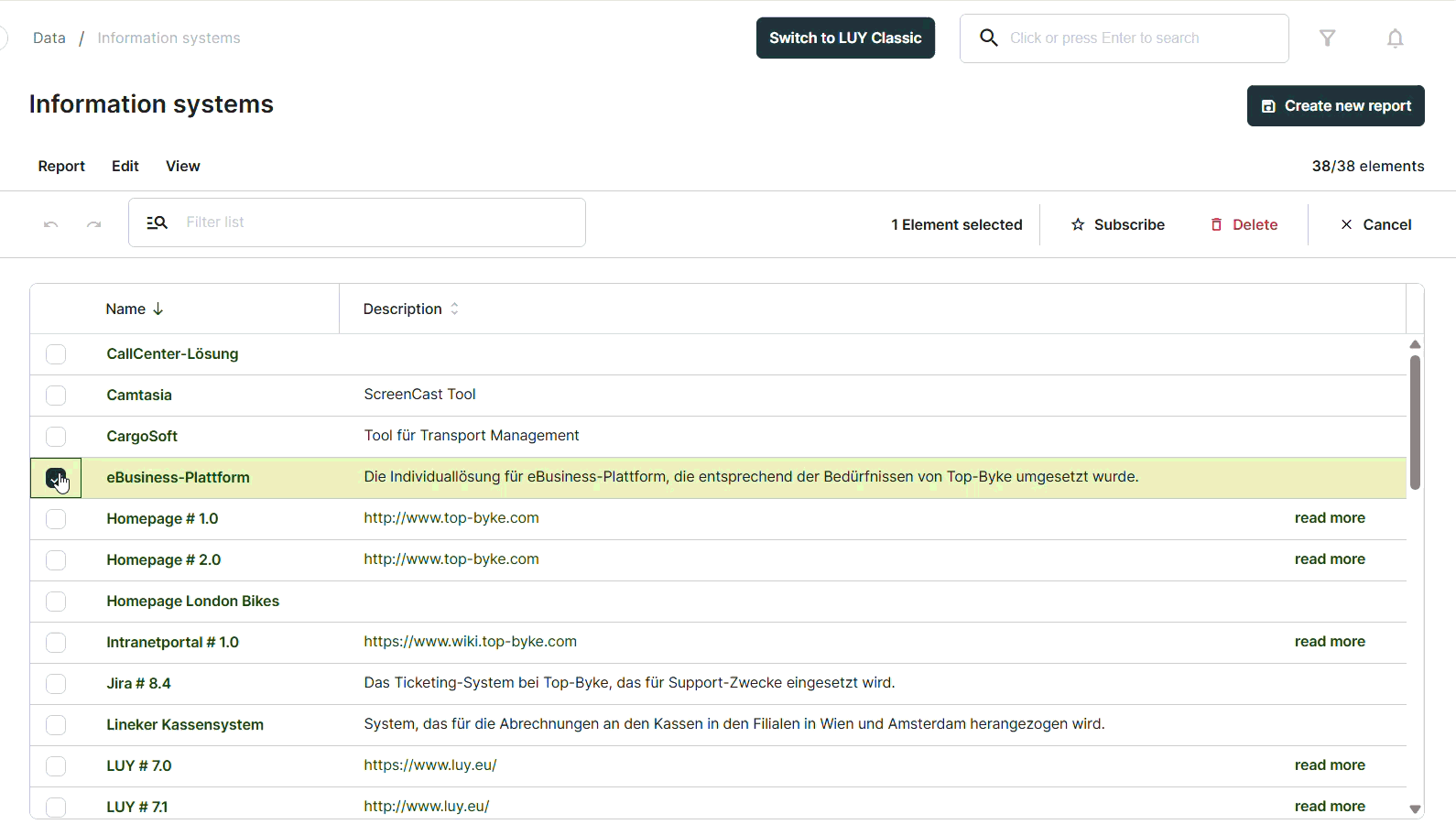1456x835 pixels.
Task: Click the redo arrow icon
Action: [x=93, y=223]
